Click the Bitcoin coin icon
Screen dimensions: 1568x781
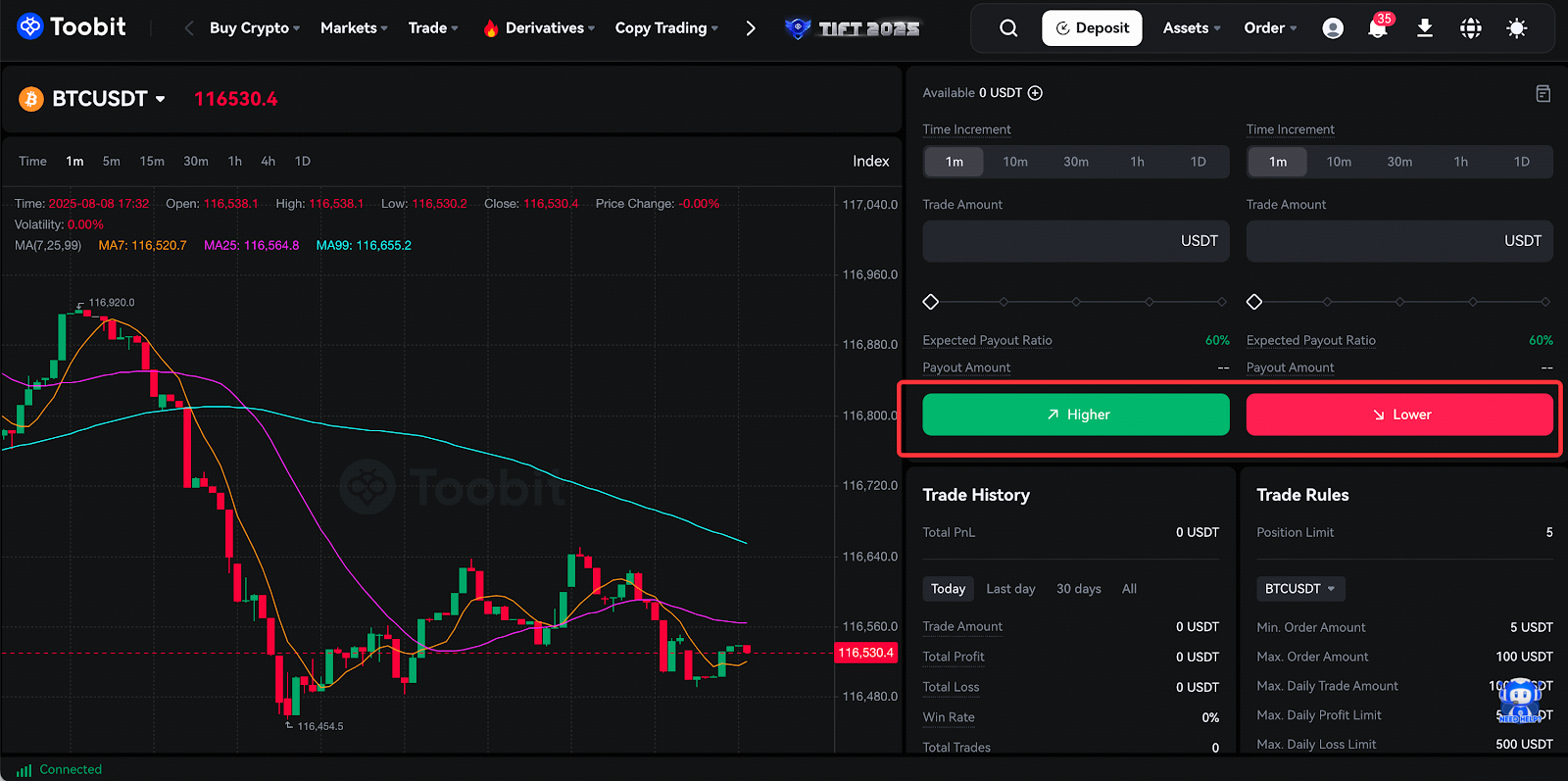31,99
